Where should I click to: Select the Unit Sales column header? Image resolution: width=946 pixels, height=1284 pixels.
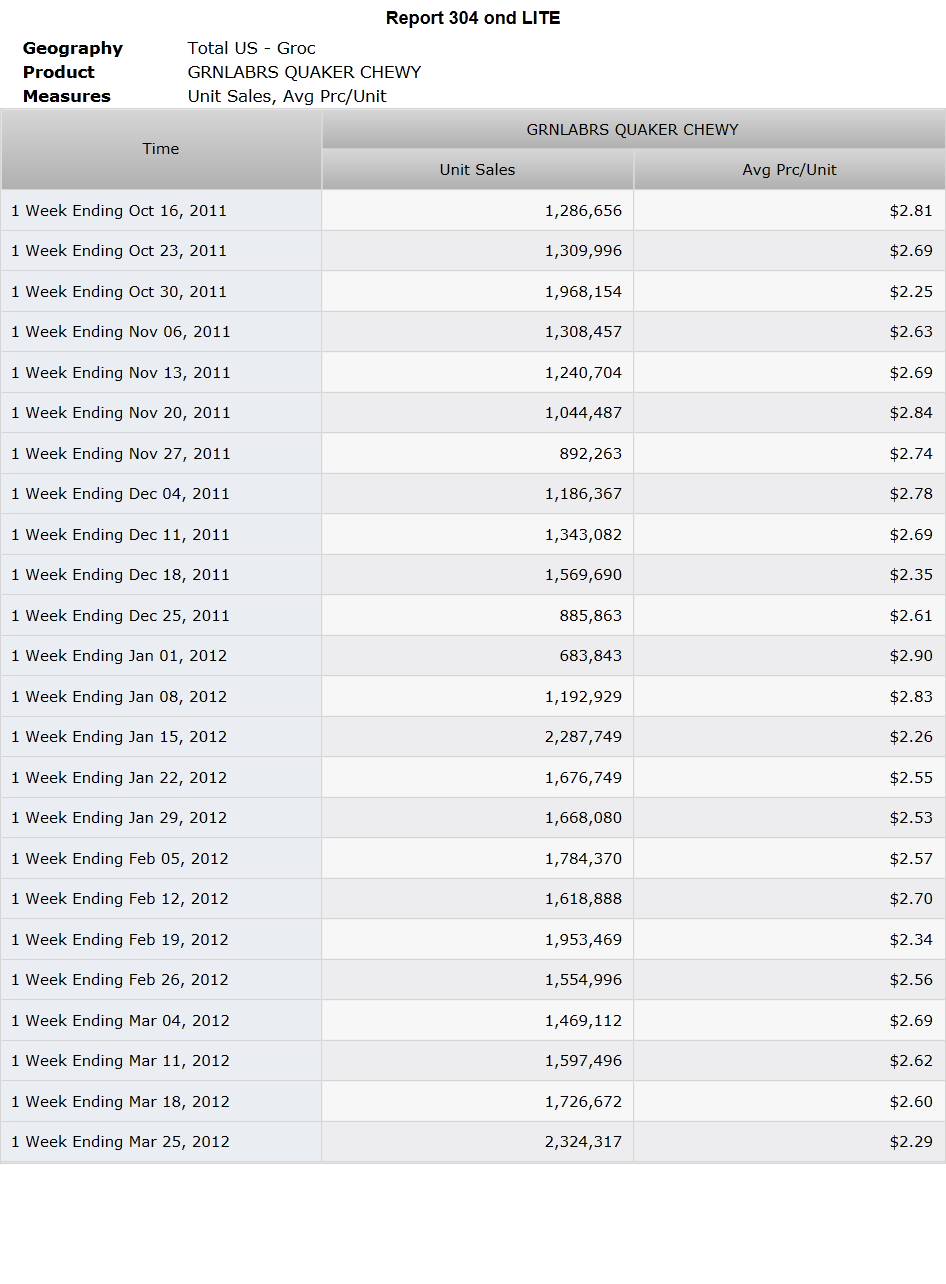(477, 170)
